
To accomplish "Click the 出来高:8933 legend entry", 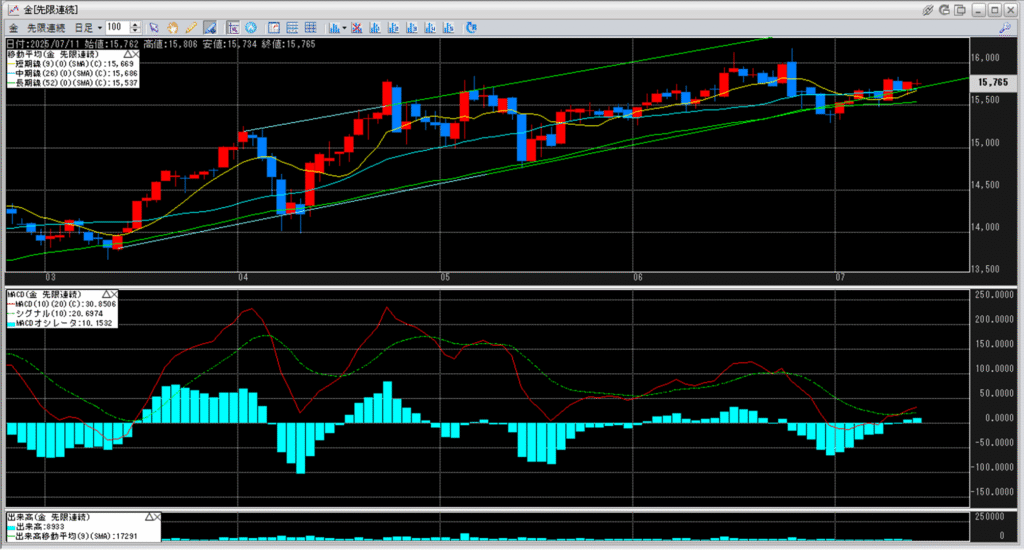I will click(x=36, y=526).
